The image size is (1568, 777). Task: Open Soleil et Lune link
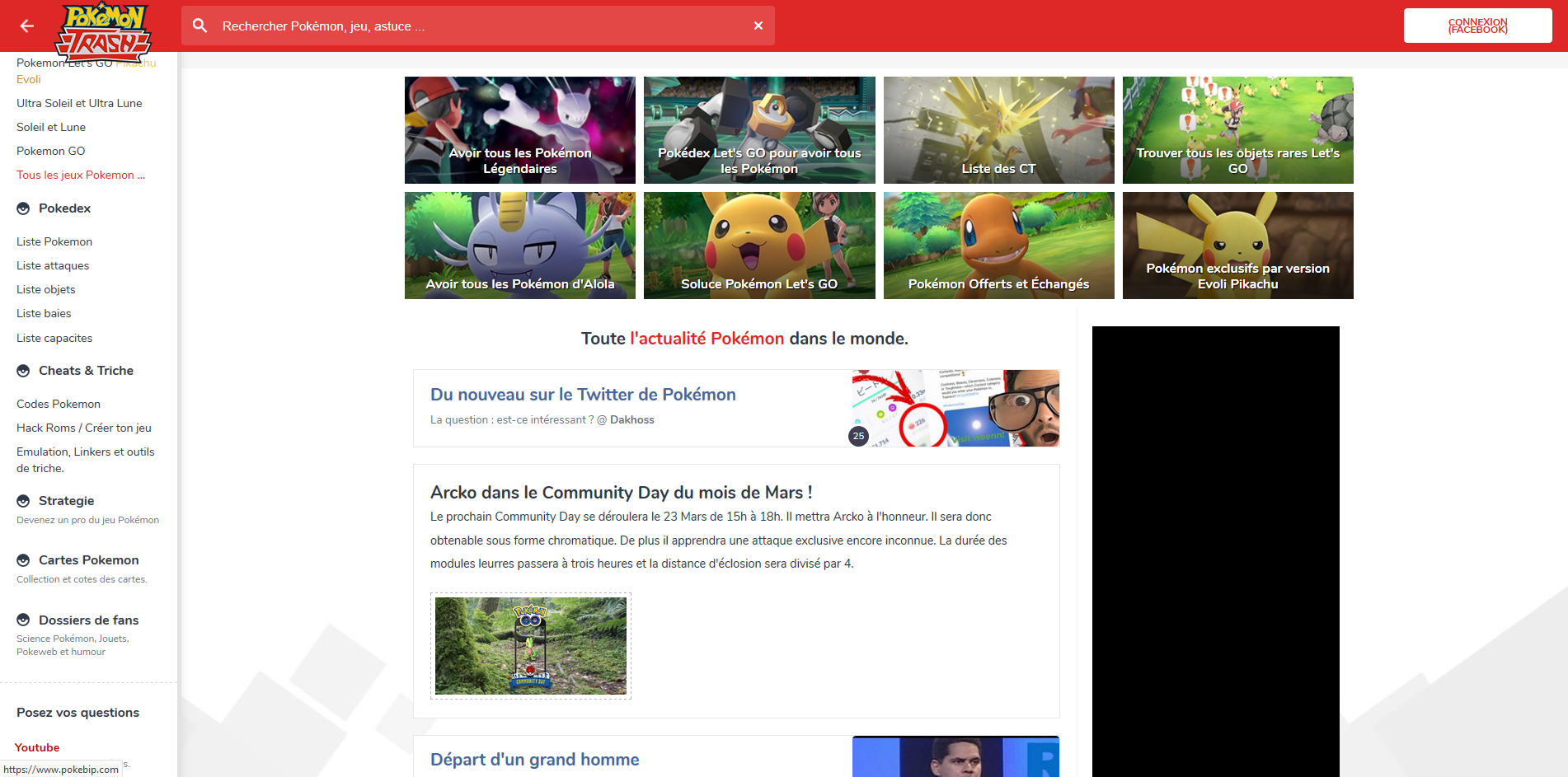(x=51, y=127)
